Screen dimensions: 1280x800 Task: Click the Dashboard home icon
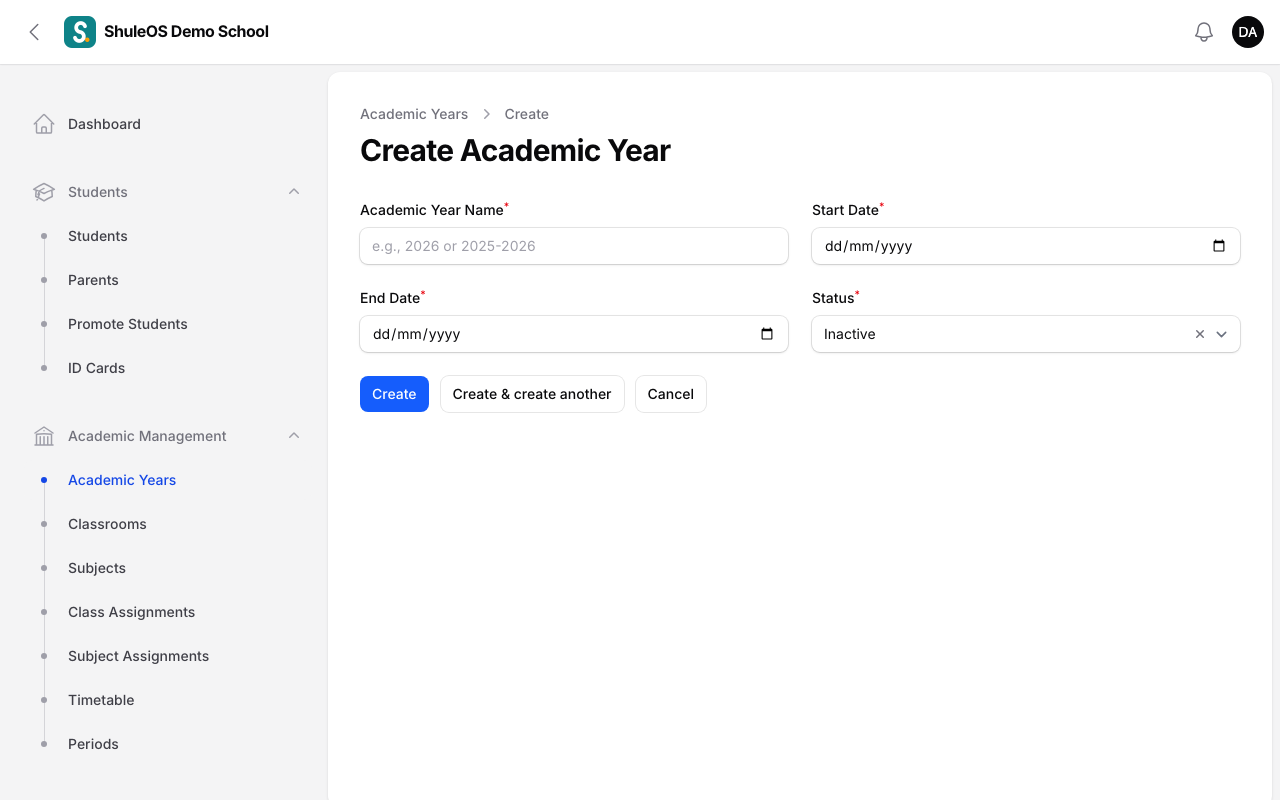pyautogui.click(x=44, y=124)
